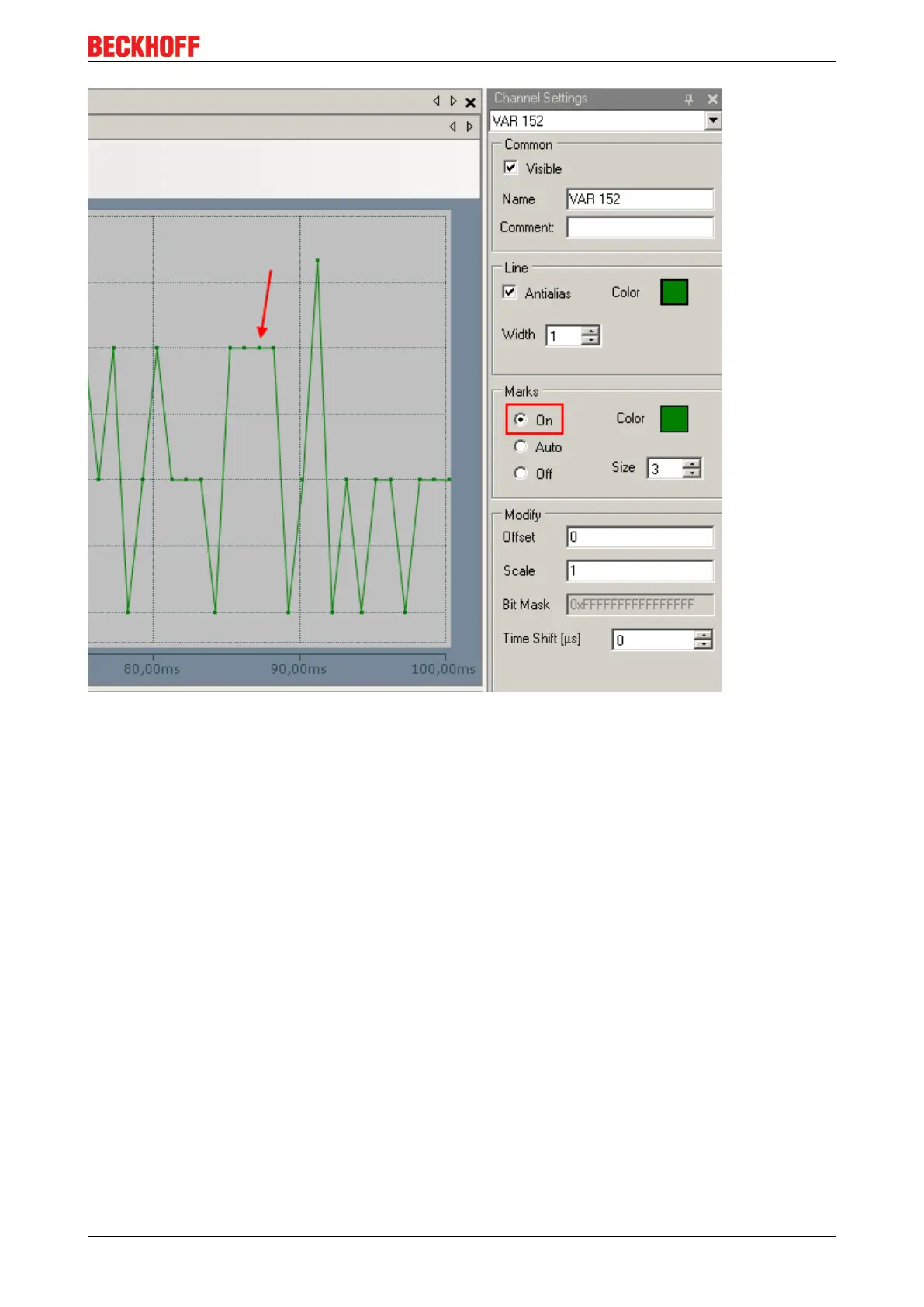
Task: Click the highest peak data point on chart
Action: coord(317,261)
